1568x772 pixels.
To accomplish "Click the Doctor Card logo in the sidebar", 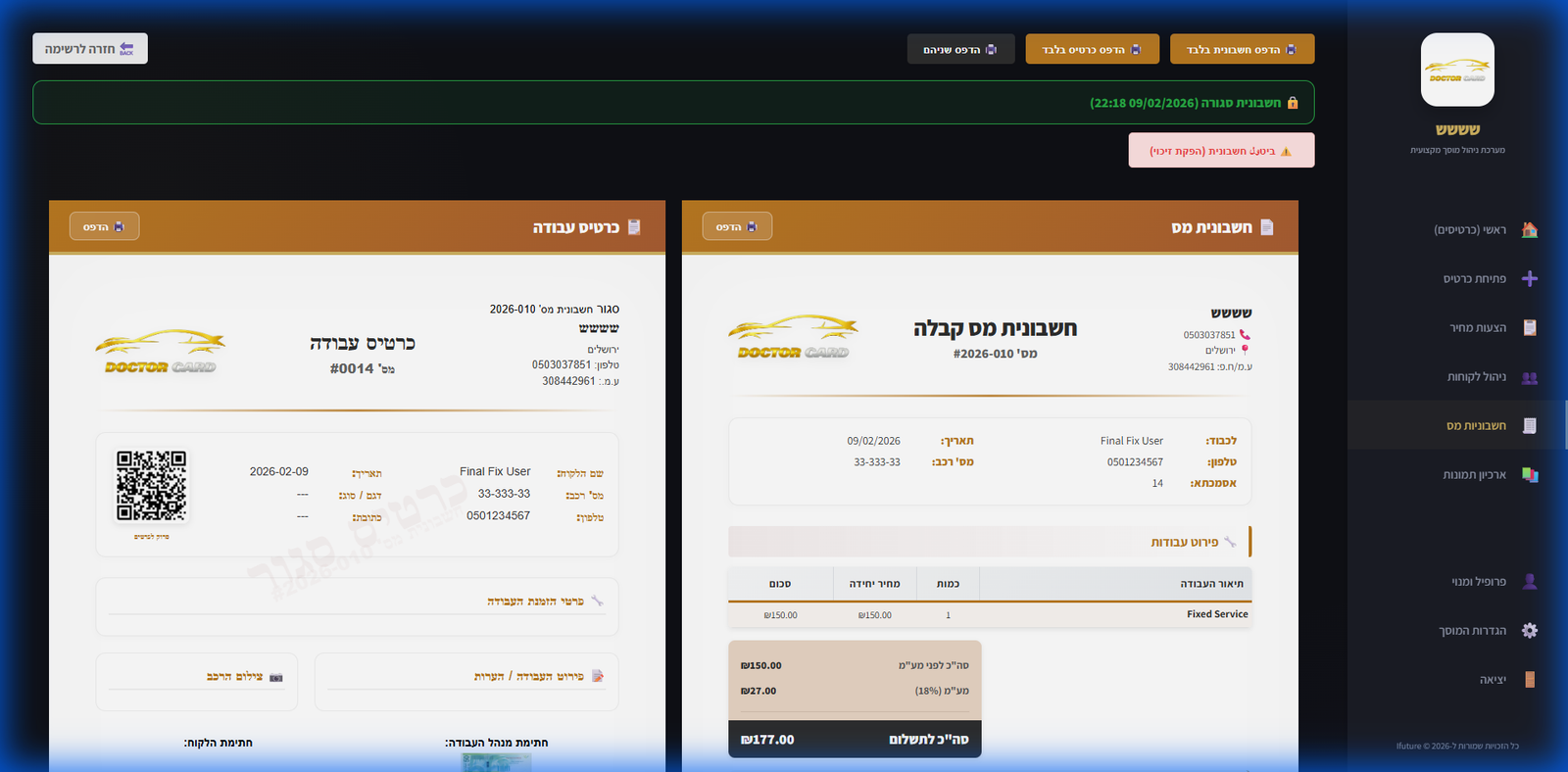I will (1457, 70).
